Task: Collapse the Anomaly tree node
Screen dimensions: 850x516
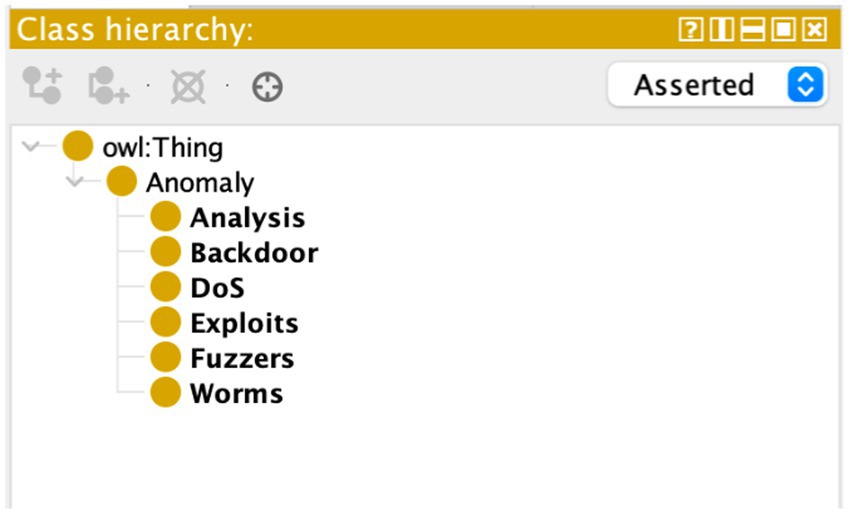Action: point(76,182)
